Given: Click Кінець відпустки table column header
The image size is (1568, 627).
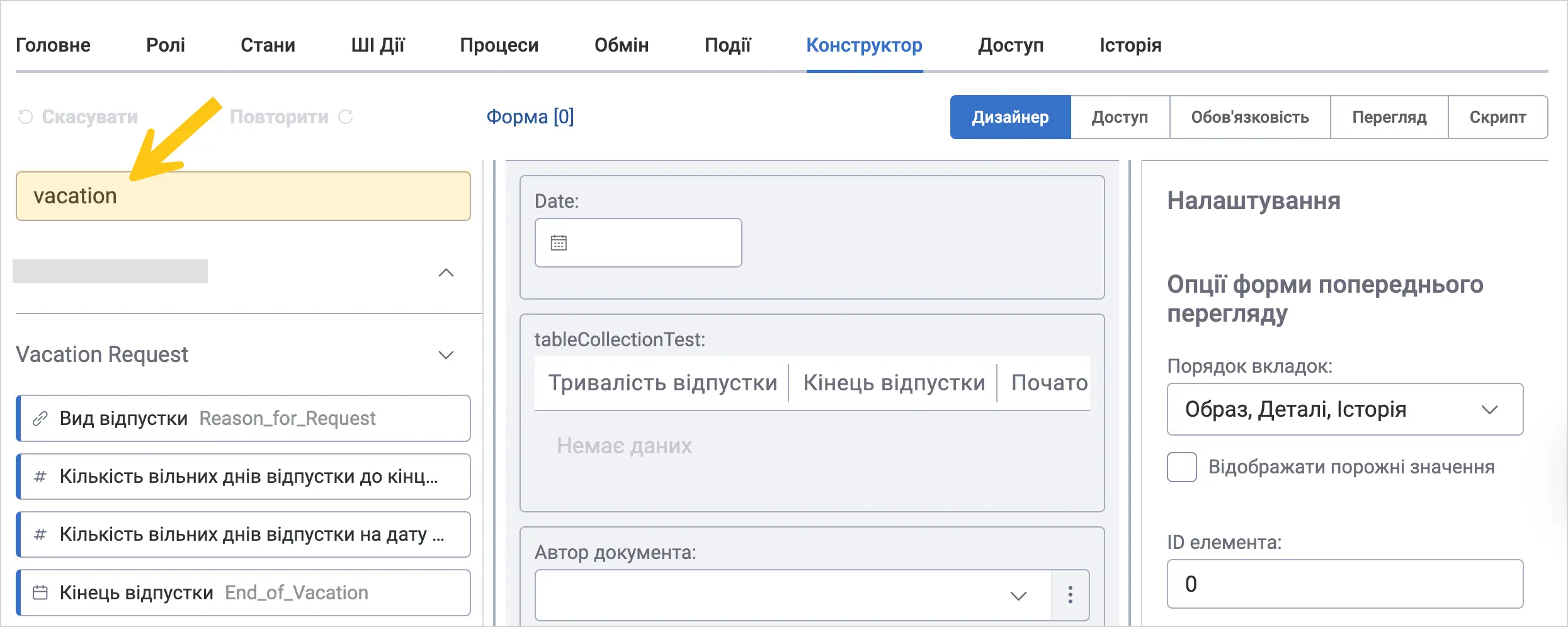Looking at the screenshot, I should coord(894,383).
